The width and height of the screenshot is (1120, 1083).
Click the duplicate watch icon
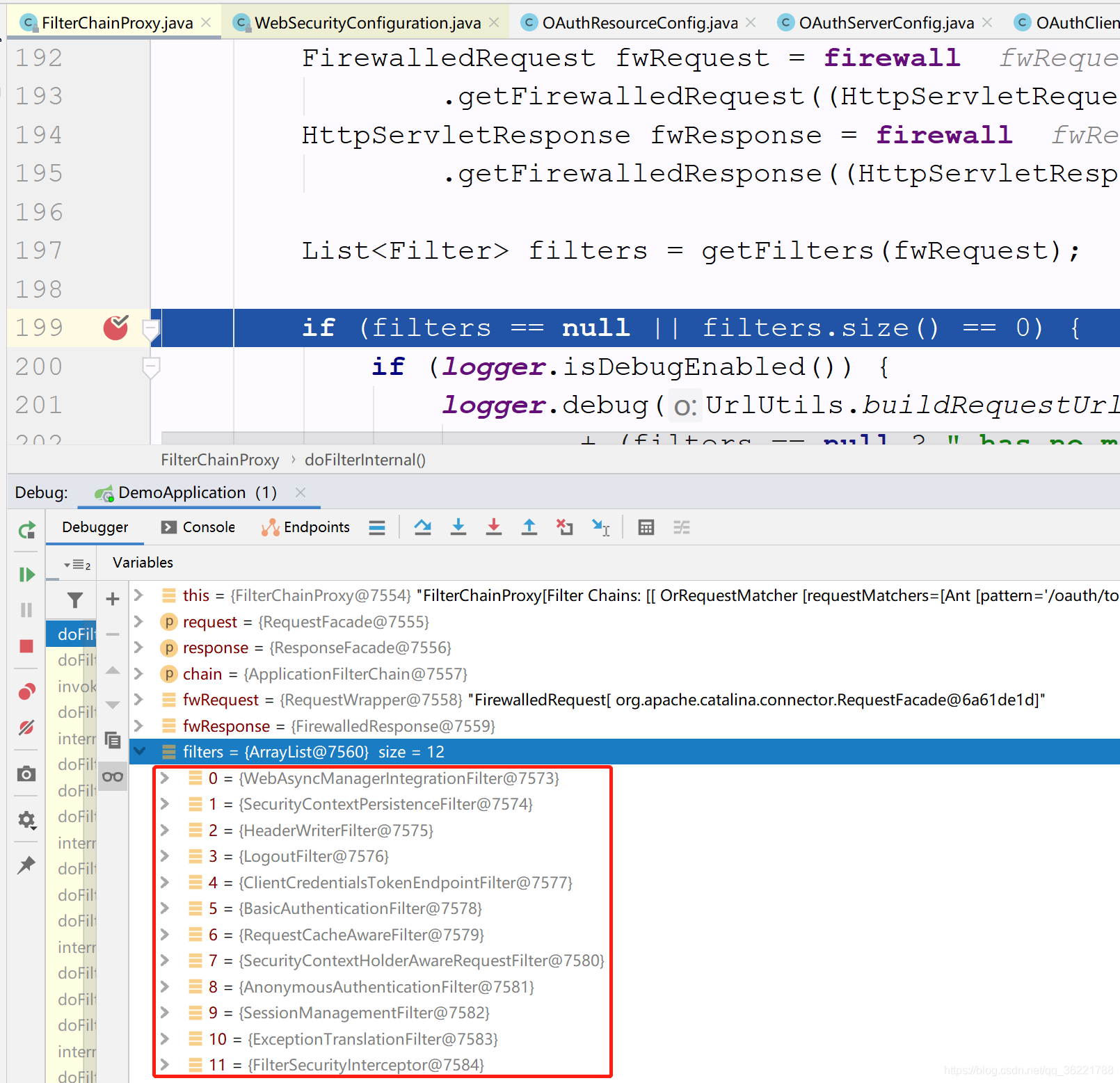[x=113, y=740]
